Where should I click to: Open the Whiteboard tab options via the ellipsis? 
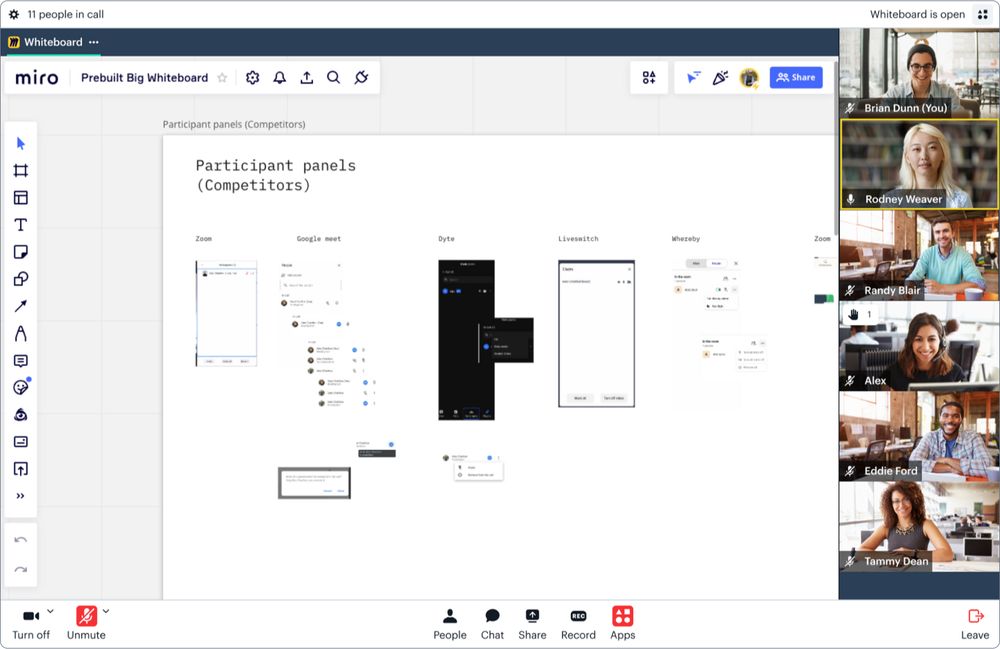(x=93, y=42)
